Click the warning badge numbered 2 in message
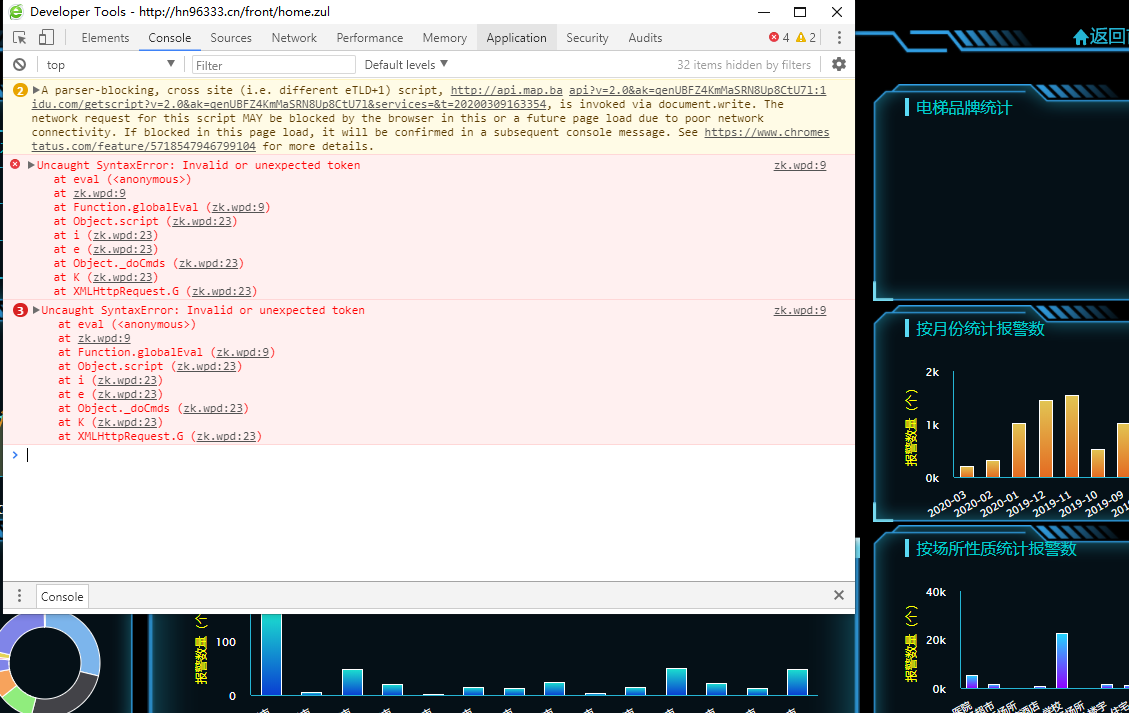Screen dimensions: 1129x713 (20, 91)
